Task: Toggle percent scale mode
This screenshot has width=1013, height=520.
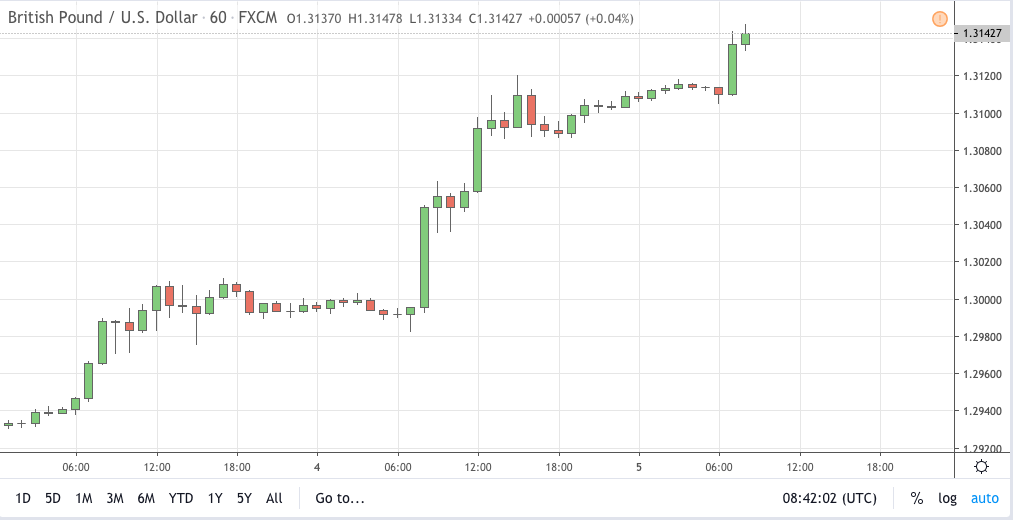Action: (916, 498)
